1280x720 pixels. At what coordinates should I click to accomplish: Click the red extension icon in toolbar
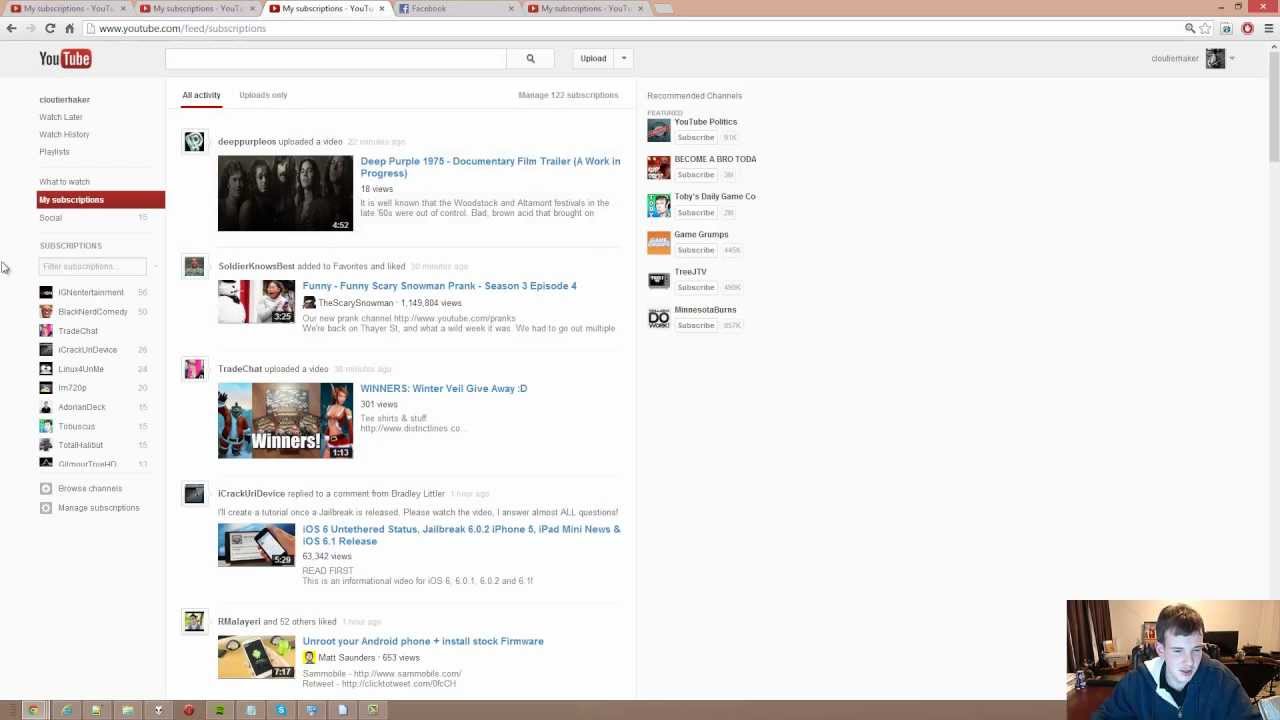(1247, 28)
